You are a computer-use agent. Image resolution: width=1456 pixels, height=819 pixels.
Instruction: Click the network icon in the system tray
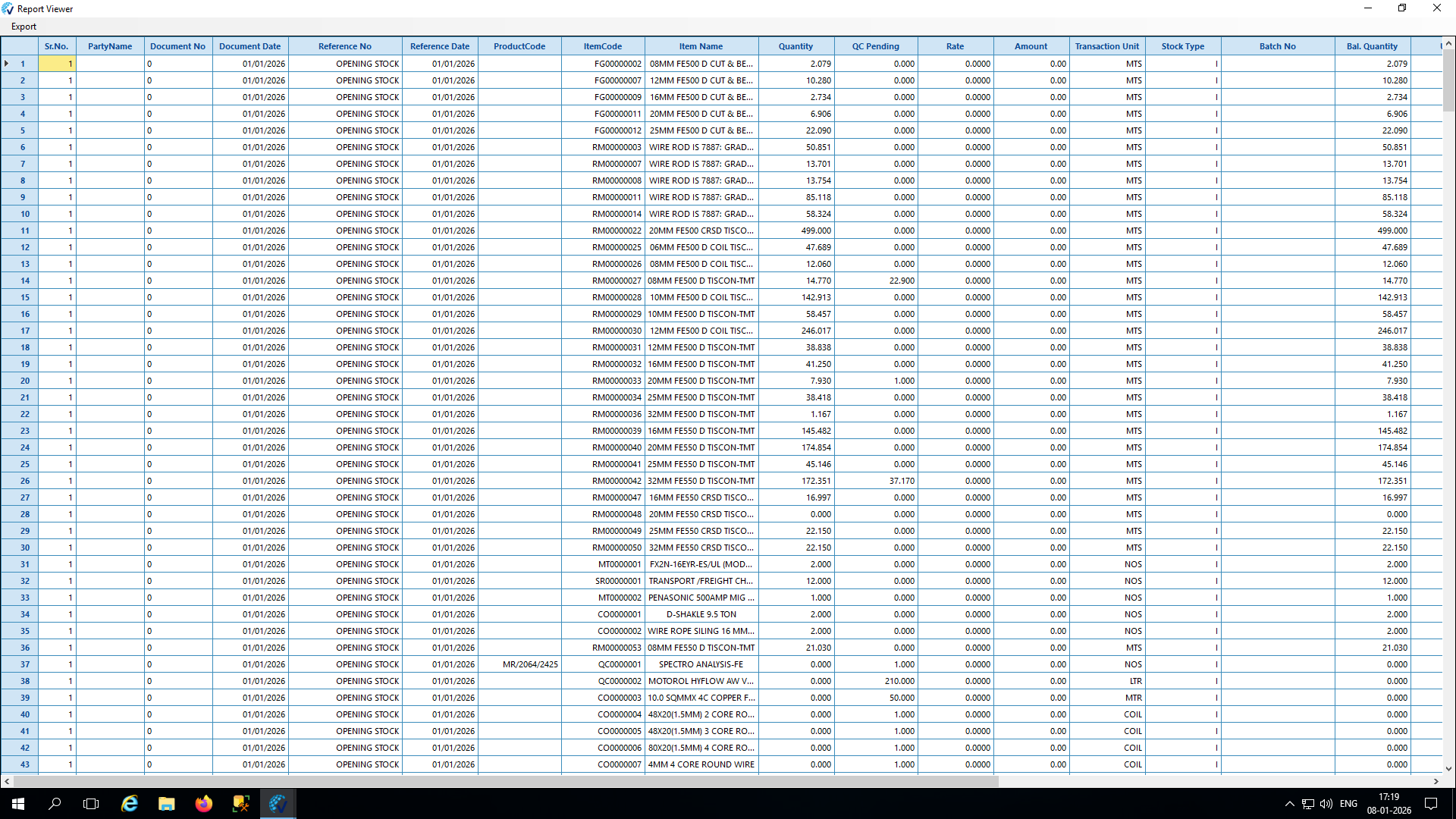pyautogui.click(x=1308, y=804)
